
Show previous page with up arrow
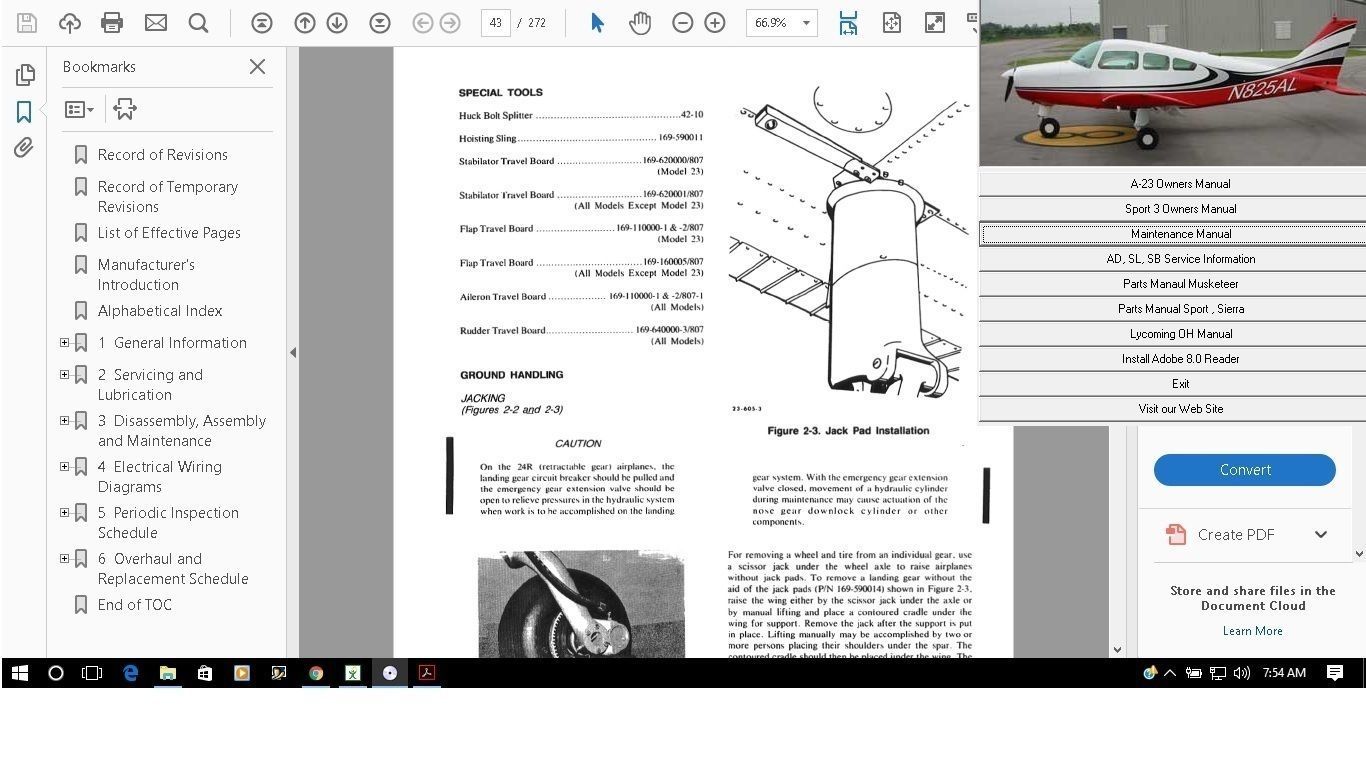305,22
